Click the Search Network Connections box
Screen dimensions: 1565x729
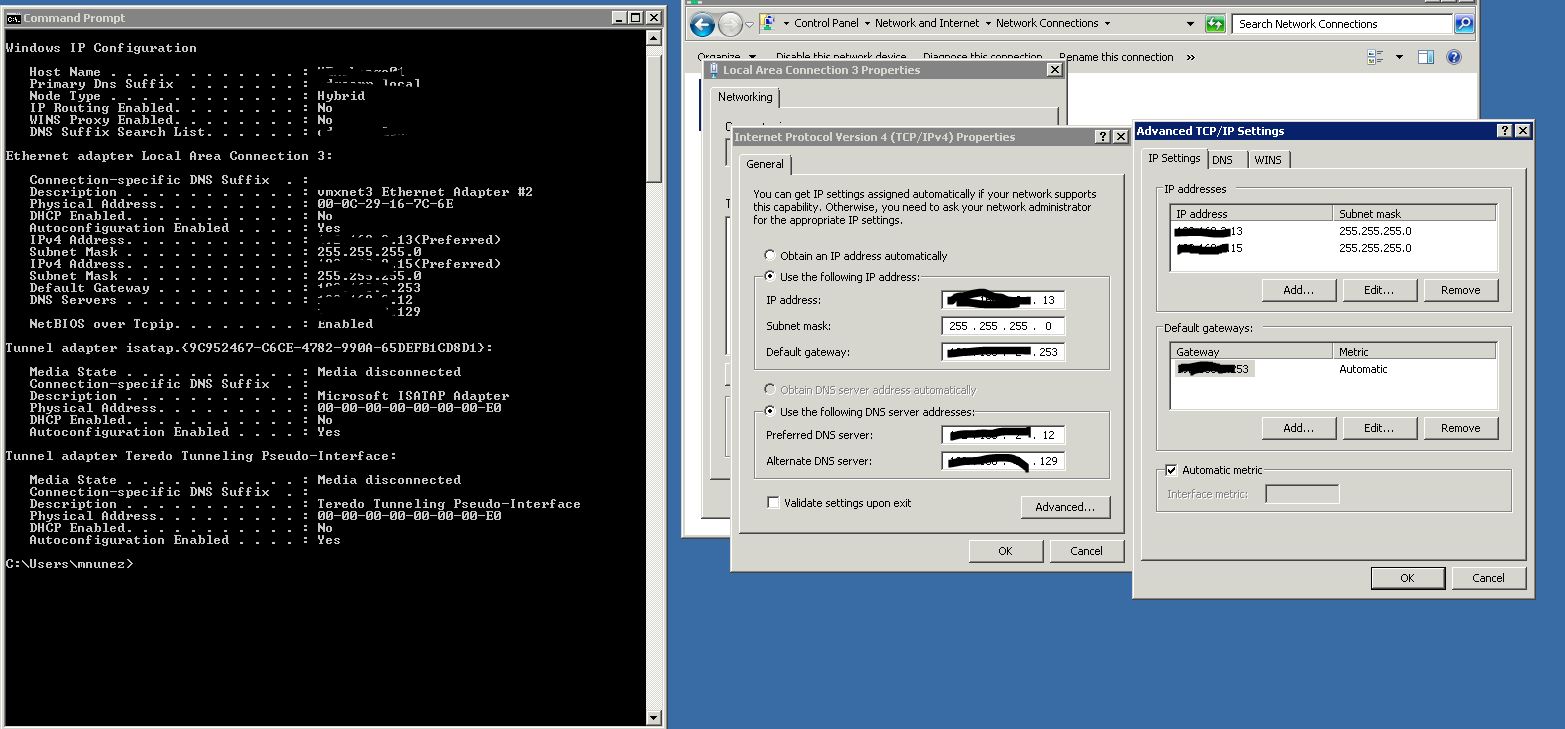[x=1343, y=24]
